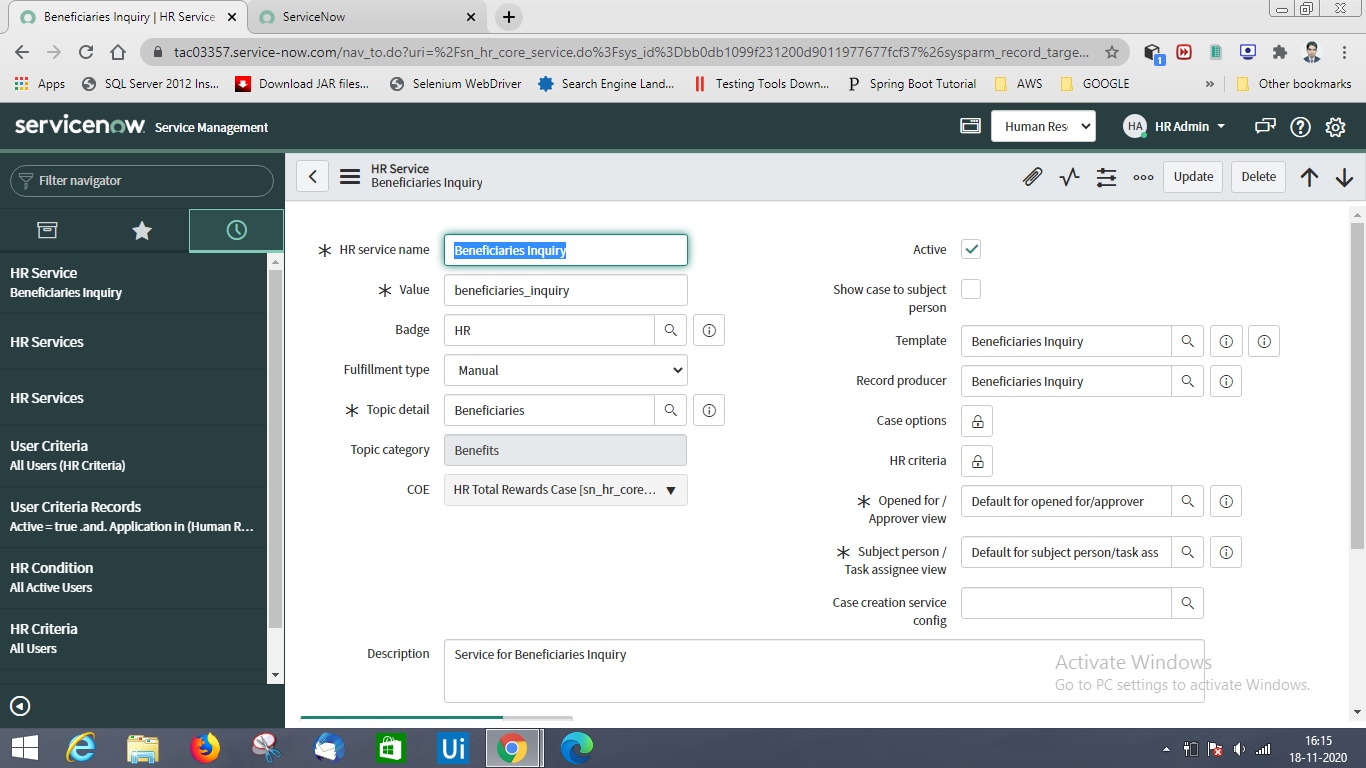
Task: Open the application scope picker dropdown
Action: tap(1043, 126)
